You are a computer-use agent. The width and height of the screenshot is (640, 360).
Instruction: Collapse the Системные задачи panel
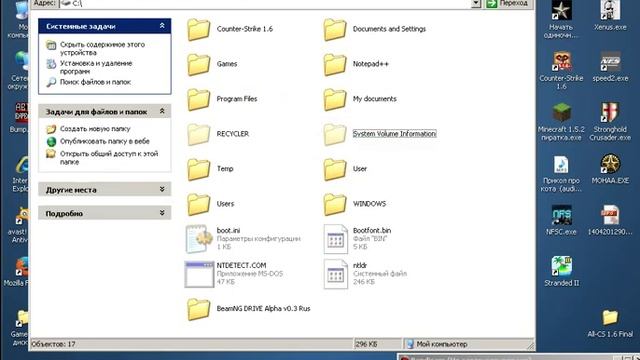point(162,26)
